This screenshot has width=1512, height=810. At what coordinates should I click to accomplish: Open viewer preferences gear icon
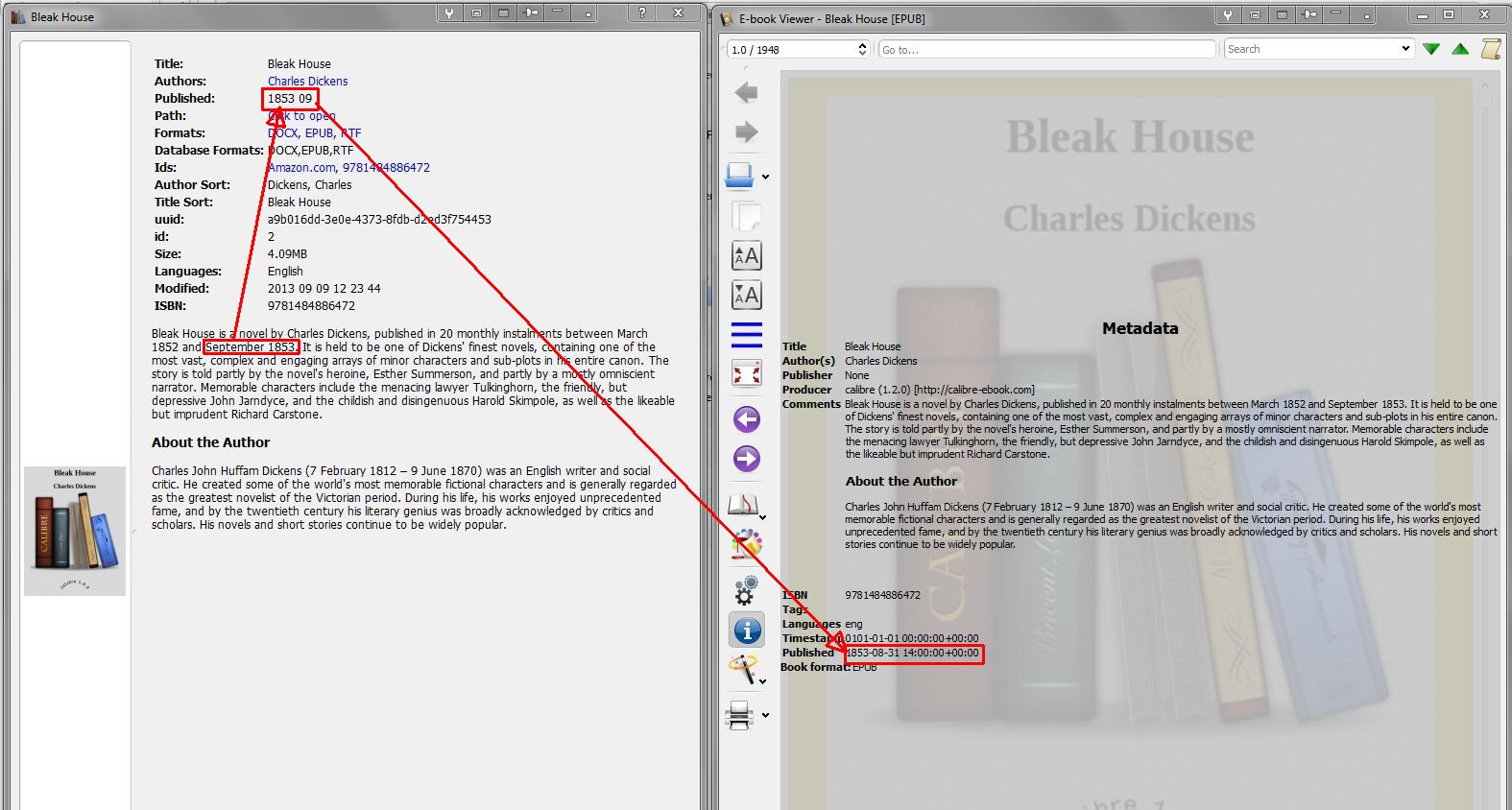[746, 589]
